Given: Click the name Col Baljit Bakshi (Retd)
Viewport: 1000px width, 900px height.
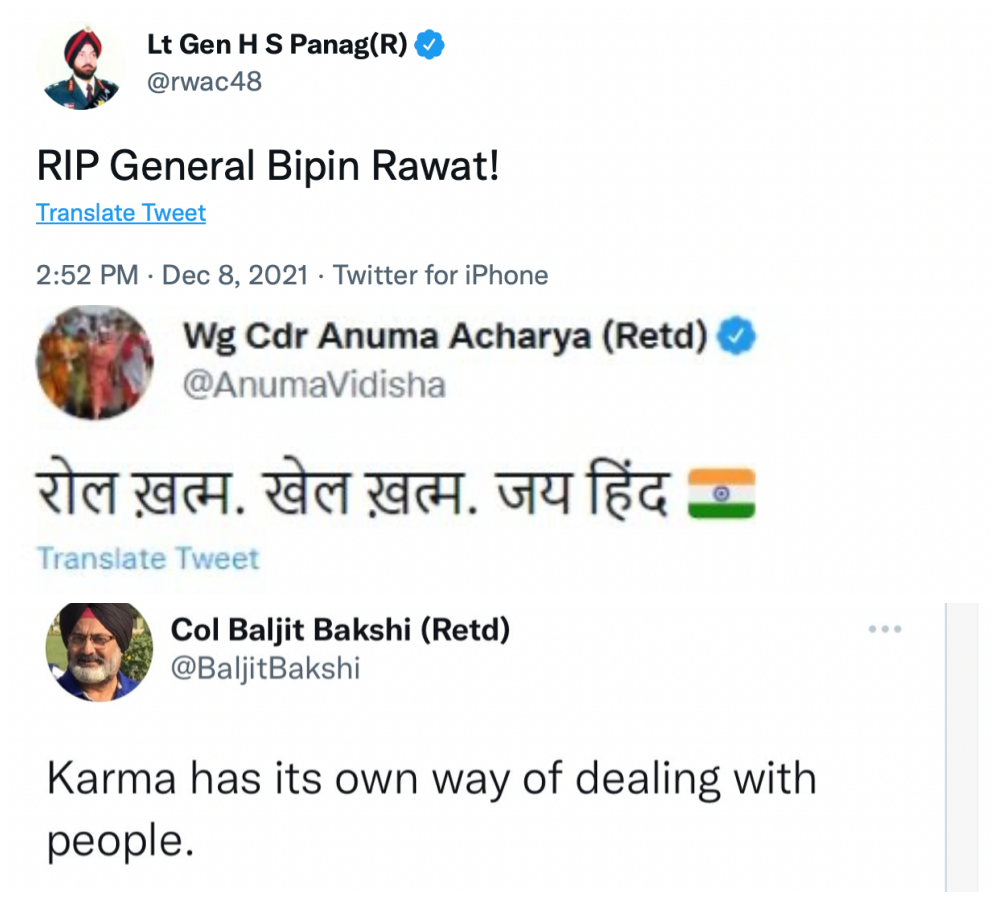Looking at the screenshot, I should [x=341, y=630].
